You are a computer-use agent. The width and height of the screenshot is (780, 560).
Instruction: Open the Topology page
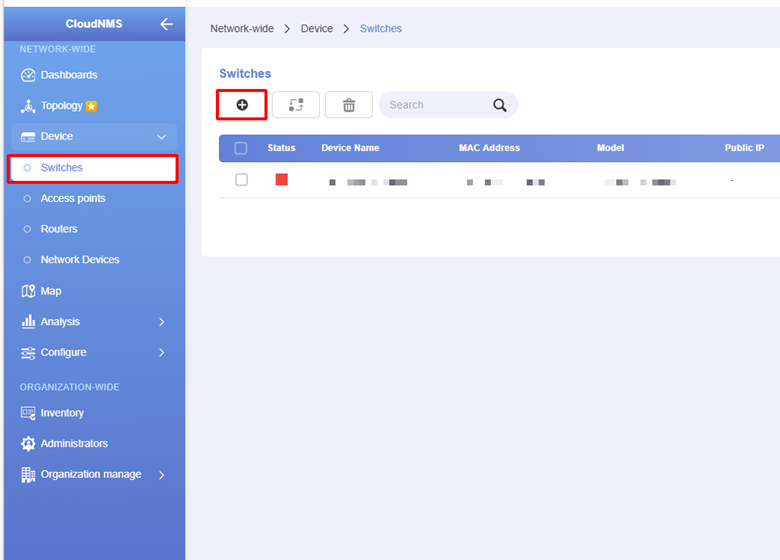(x=61, y=106)
